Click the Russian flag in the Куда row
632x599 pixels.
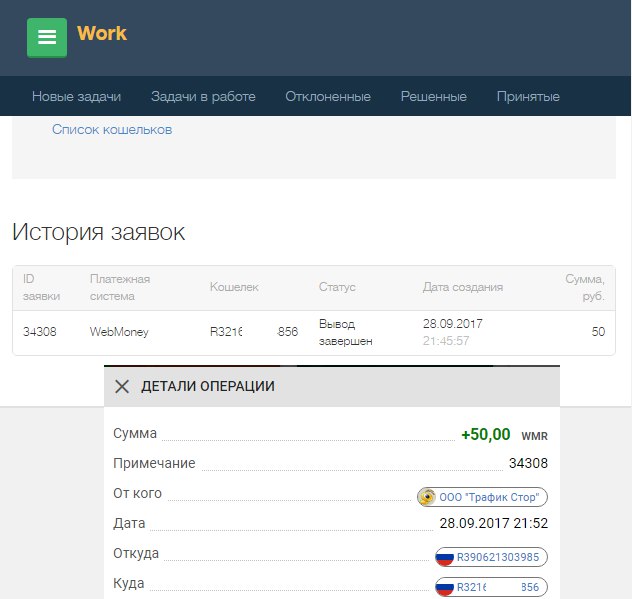pyautogui.click(x=445, y=588)
